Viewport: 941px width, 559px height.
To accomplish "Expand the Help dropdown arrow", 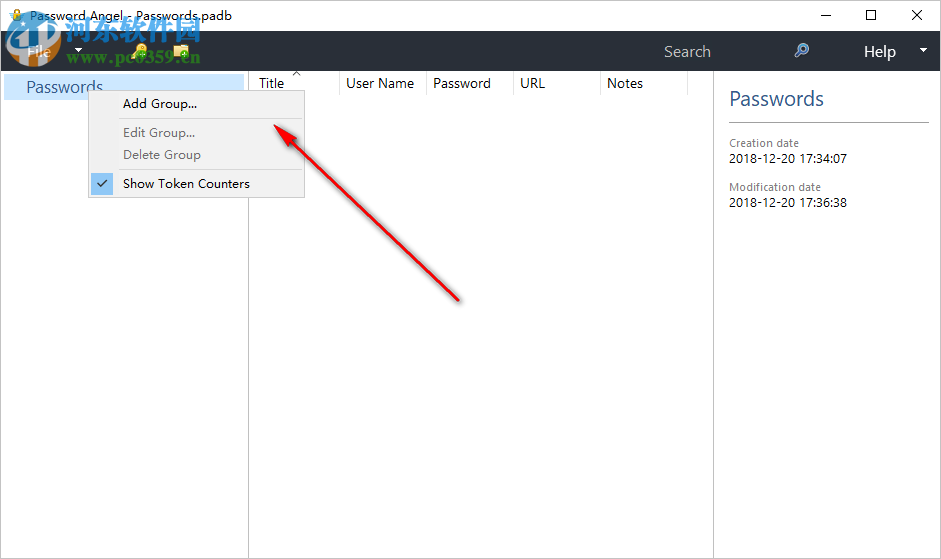I will coord(923,50).
